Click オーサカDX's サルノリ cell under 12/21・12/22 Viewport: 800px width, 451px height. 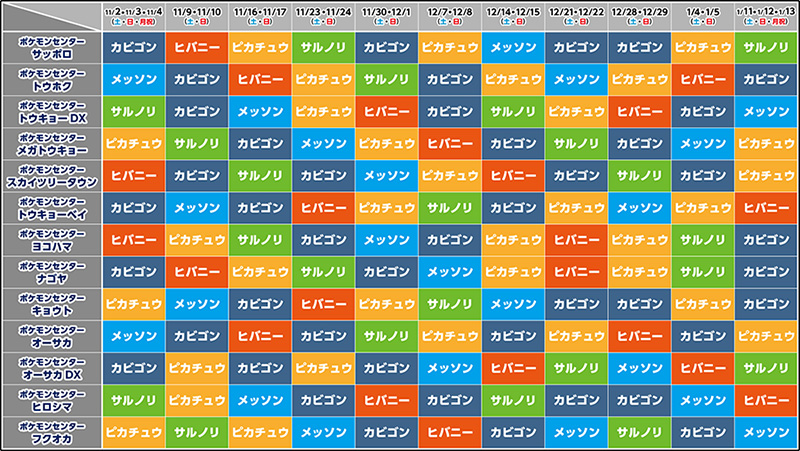click(577, 368)
